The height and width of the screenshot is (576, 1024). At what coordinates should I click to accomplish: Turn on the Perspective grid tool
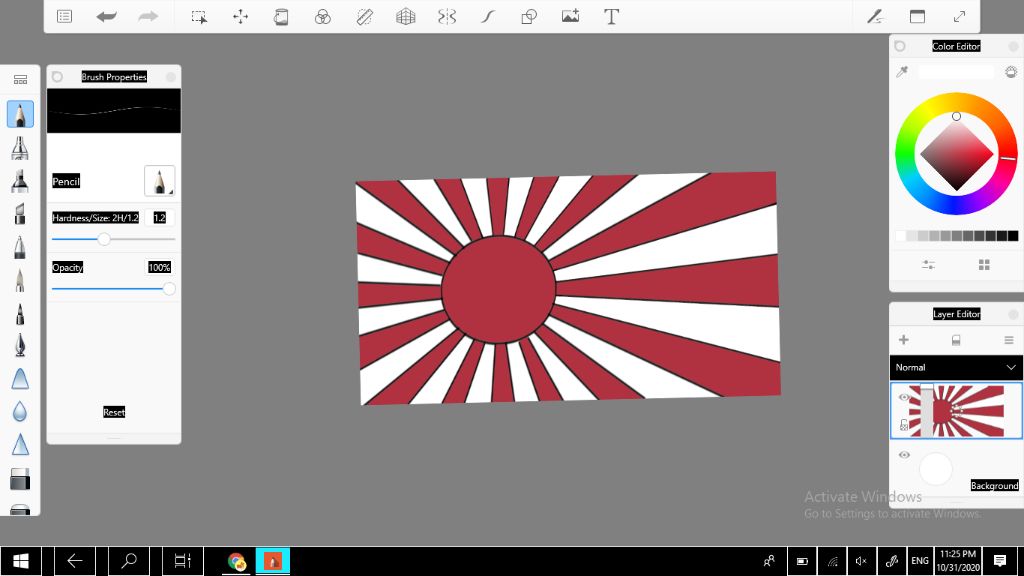coord(406,16)
